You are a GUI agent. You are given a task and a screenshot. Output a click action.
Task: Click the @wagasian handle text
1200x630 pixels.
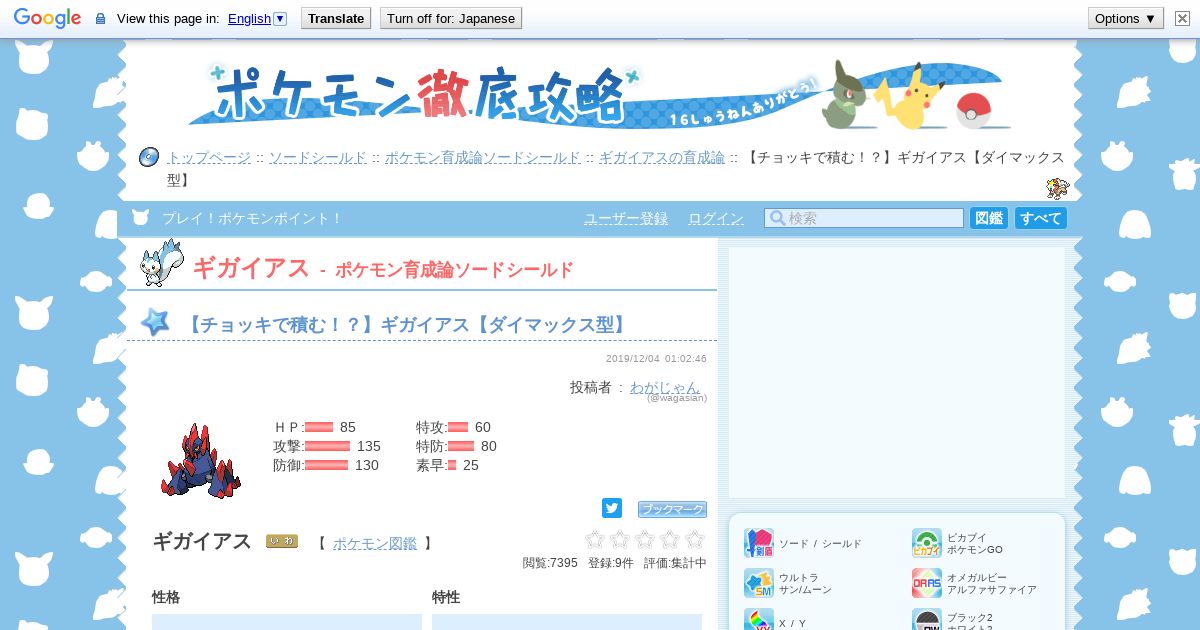[677, 398]
